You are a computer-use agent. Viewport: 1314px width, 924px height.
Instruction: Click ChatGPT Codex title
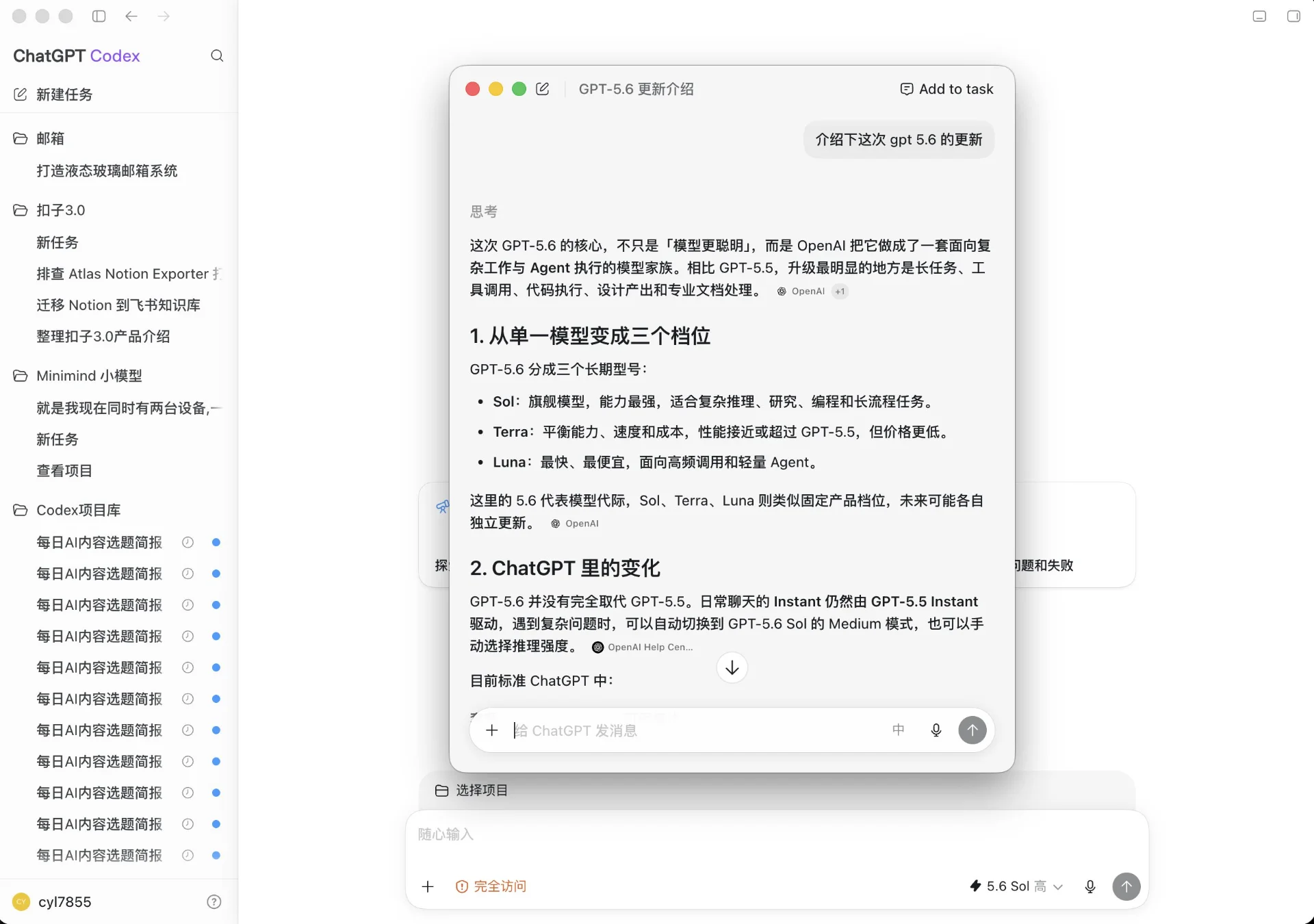coord(77,55)
